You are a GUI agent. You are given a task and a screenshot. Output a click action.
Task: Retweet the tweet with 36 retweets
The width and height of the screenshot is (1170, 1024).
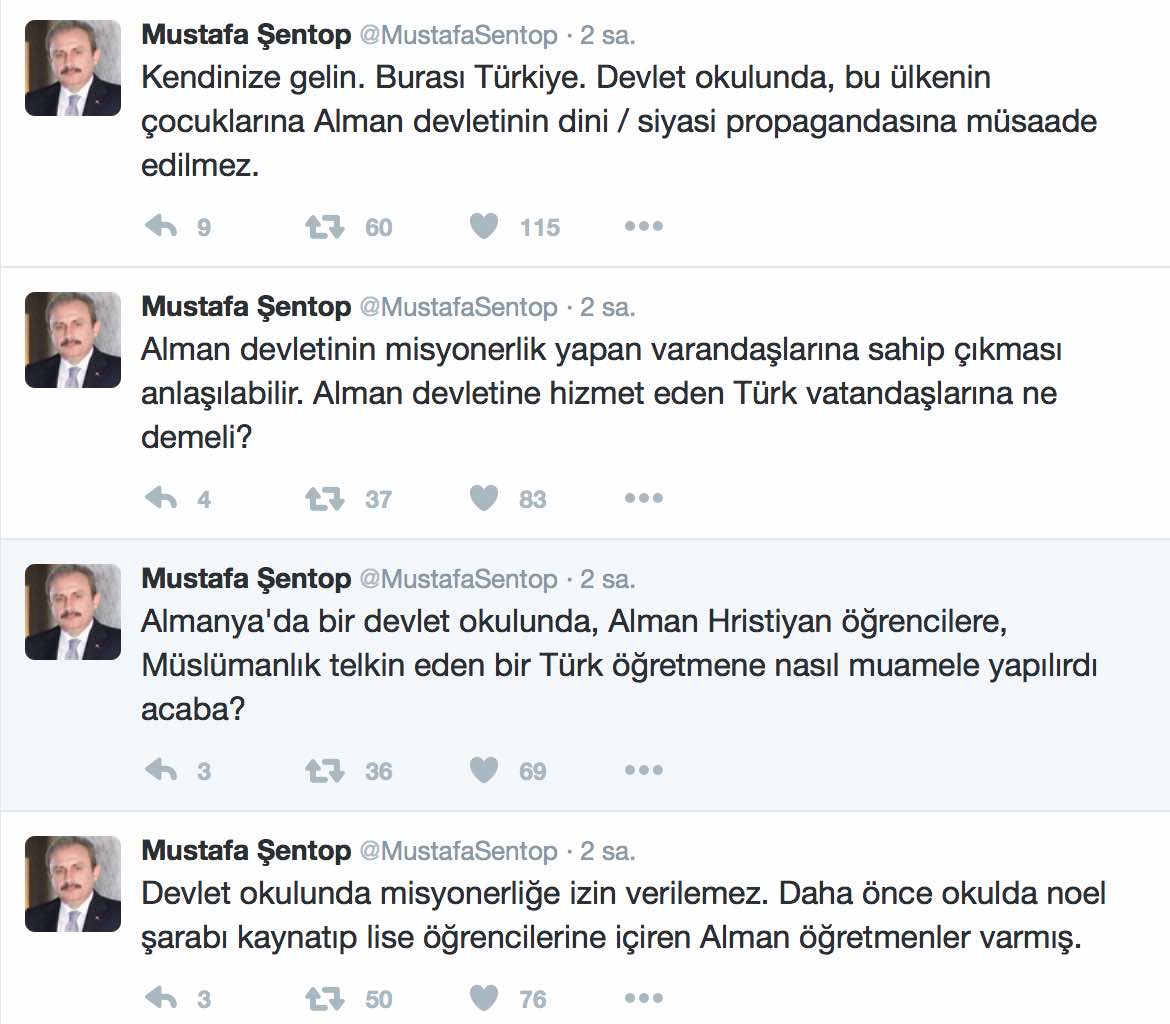[324, 770]
